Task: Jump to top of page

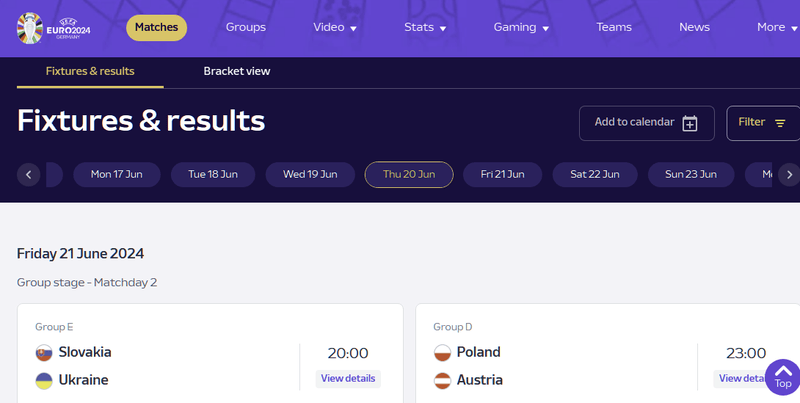Action: [x=783, y=377]
